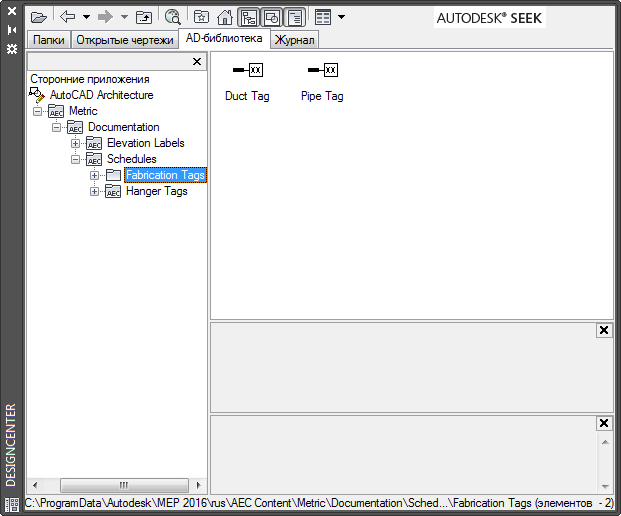Image resolution: width=621 pixels, height=516 pixels.
Task: Click the AutoCAD Architecture content icon
Action: (x=37, y=95)
